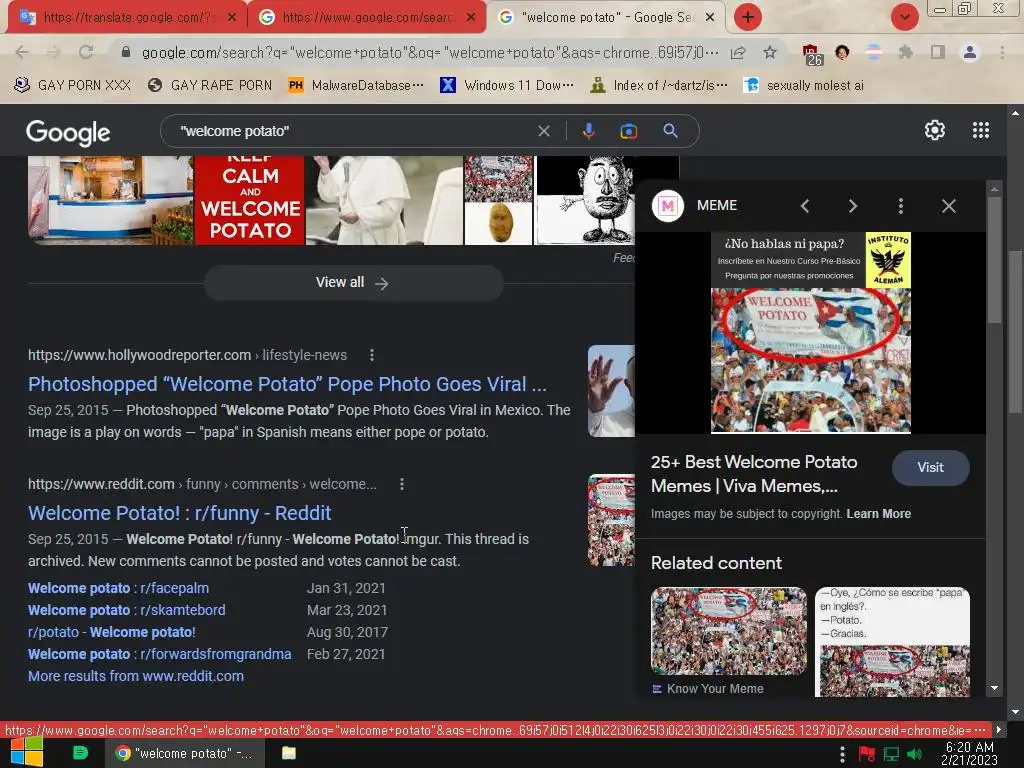Click the address bar URL
The width and height of the screenshot is (1024, 768).
430,52
